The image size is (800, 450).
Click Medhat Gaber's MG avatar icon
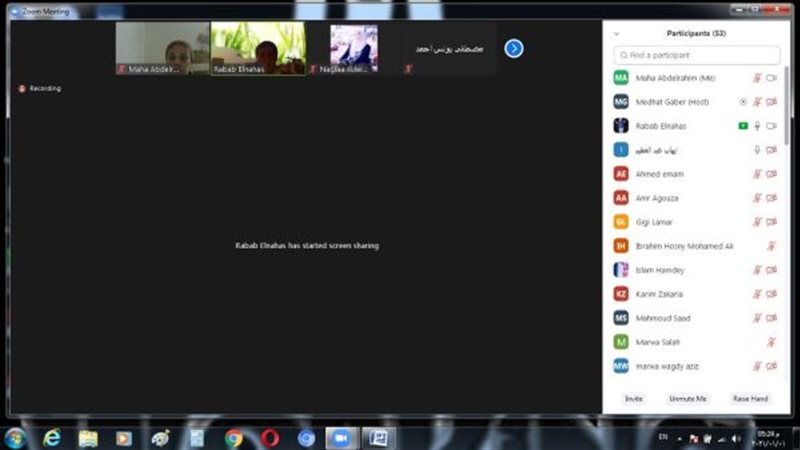click(621, 102)
